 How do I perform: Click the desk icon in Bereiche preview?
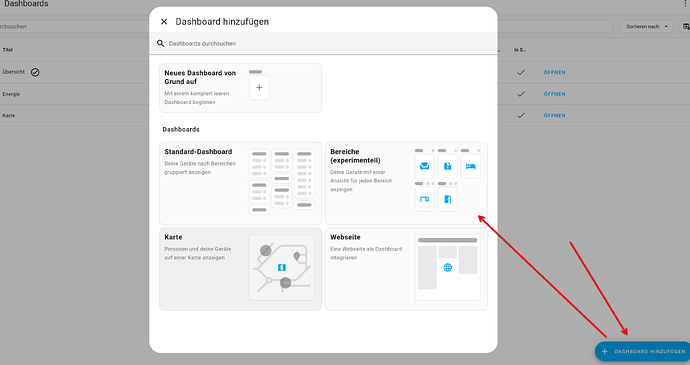(x=425, y=199)
